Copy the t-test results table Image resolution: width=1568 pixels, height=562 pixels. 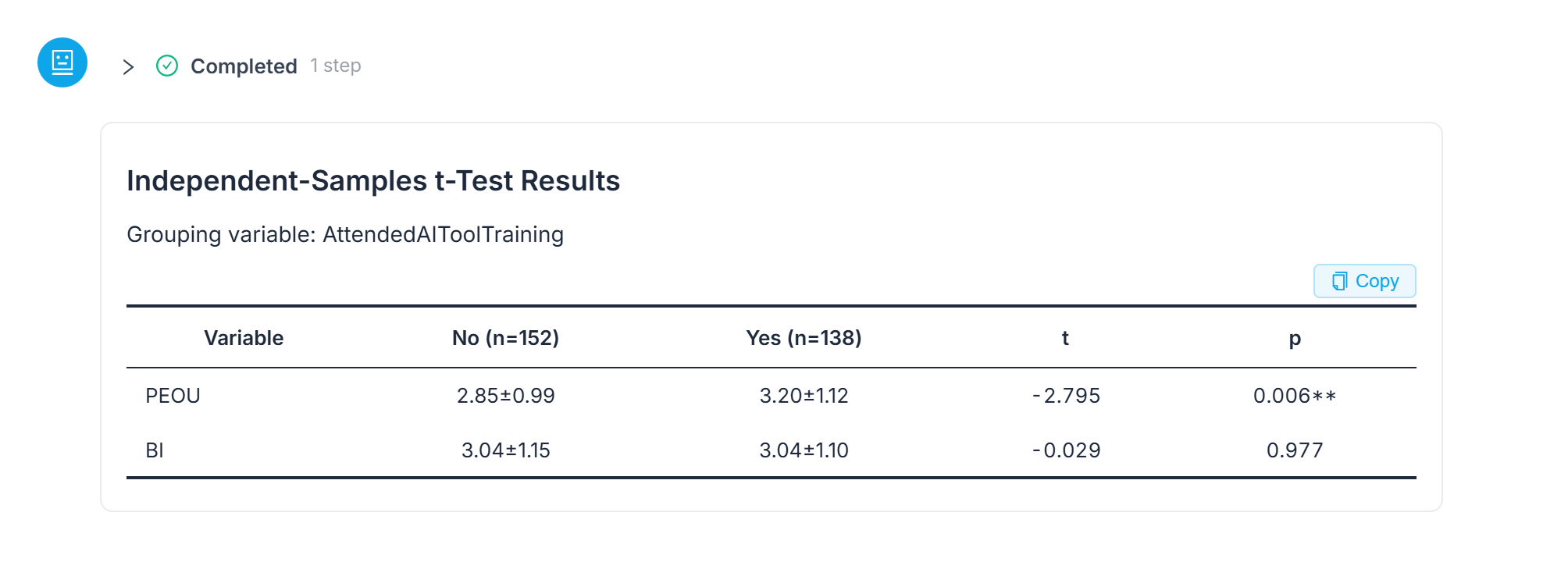click(x=1364, y=281)
